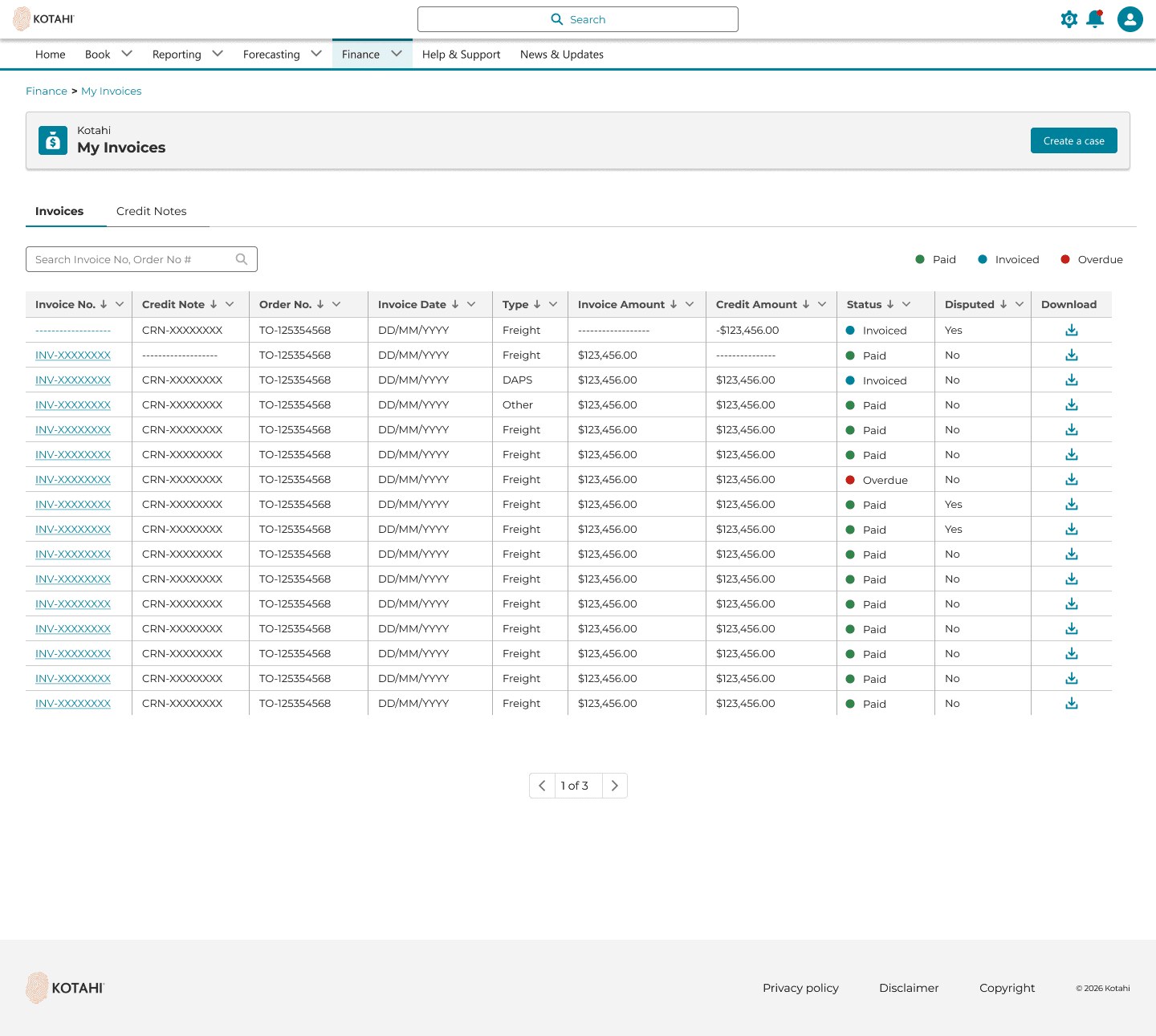Viewport: 1156px width, 1036px height.
Task: Switch to the Credit Notes tab
Action: point(152,211)
